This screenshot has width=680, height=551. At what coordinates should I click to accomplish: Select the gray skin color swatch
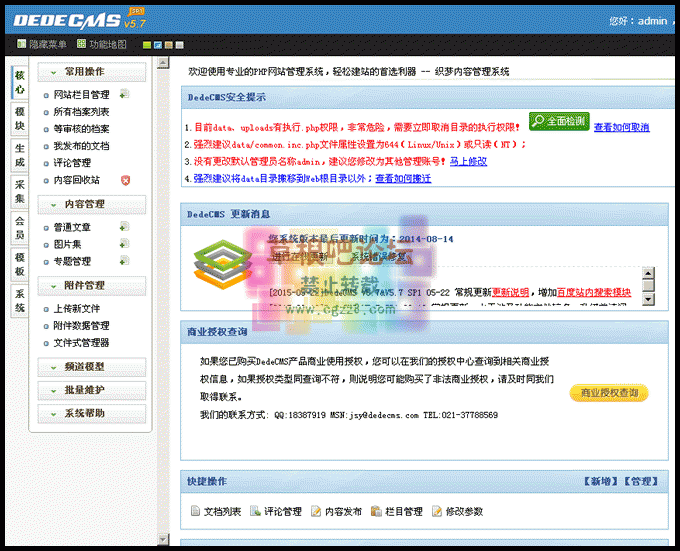180,45
